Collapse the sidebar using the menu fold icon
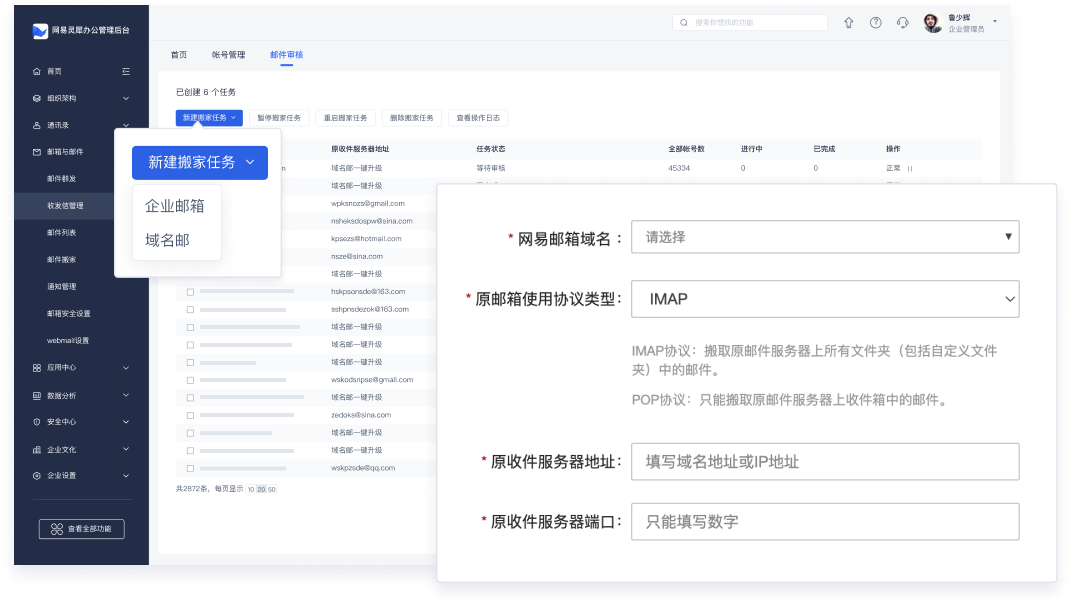This screenshot has width=1071, height=604. (126, 71)
